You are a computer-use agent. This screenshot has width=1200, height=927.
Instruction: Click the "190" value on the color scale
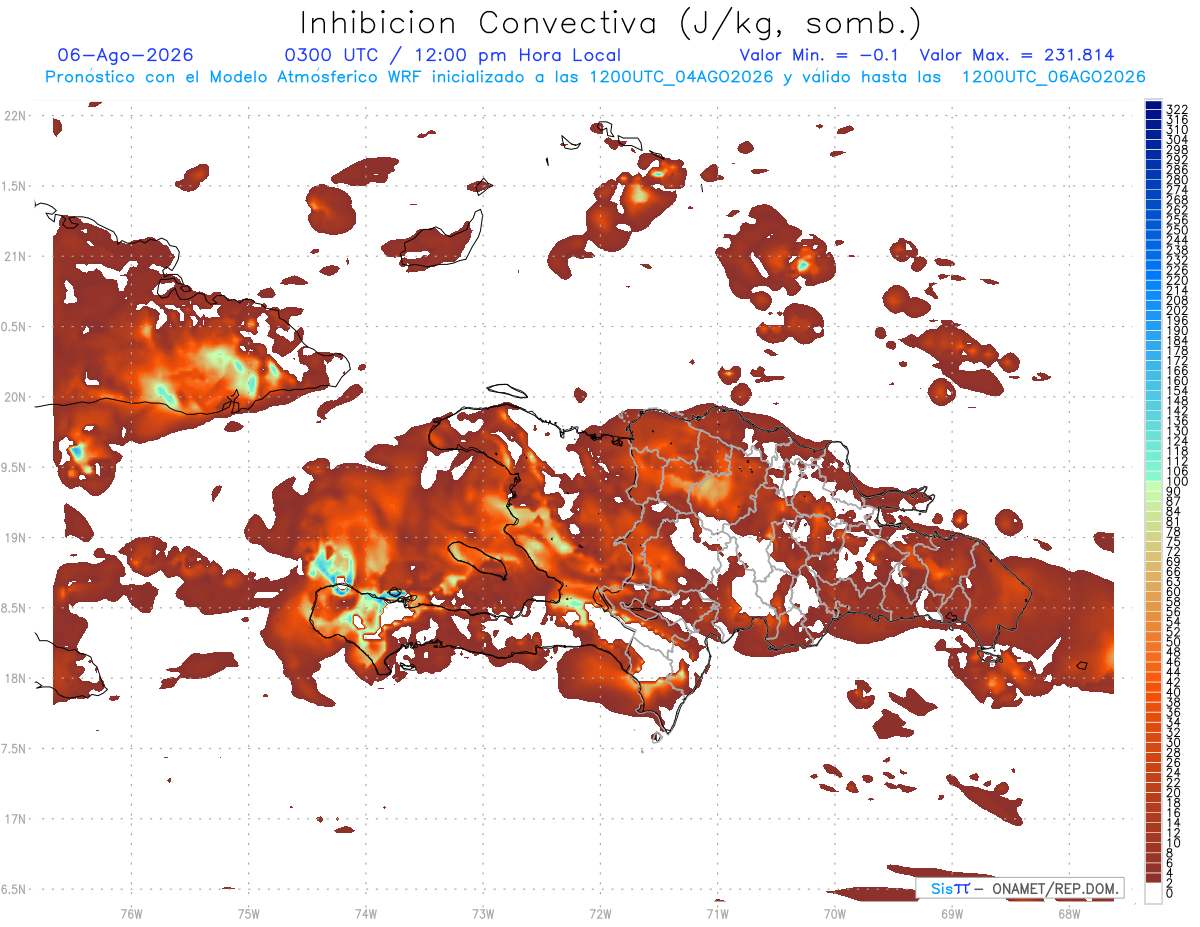pos(1176,331)
